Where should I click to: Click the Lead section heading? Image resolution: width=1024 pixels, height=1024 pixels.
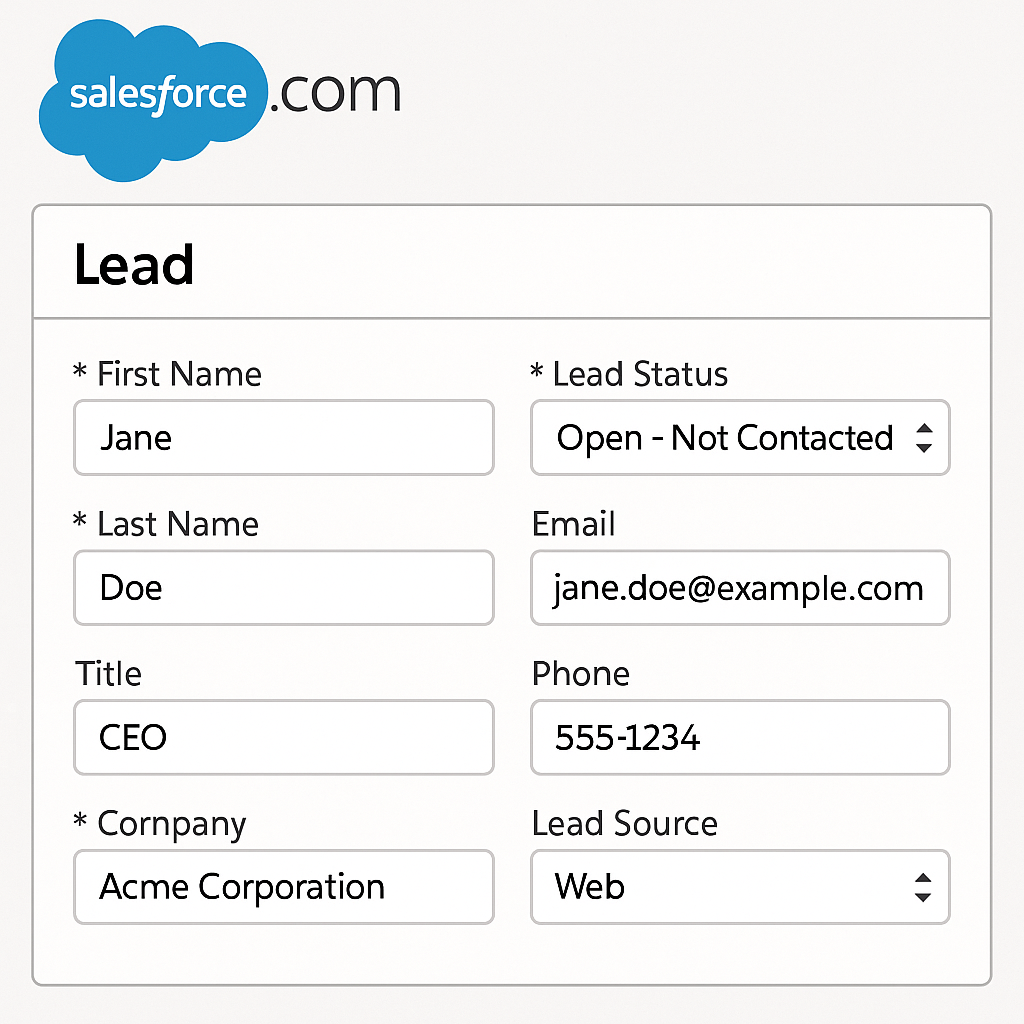pyautogui.click(x=134, y=266)
